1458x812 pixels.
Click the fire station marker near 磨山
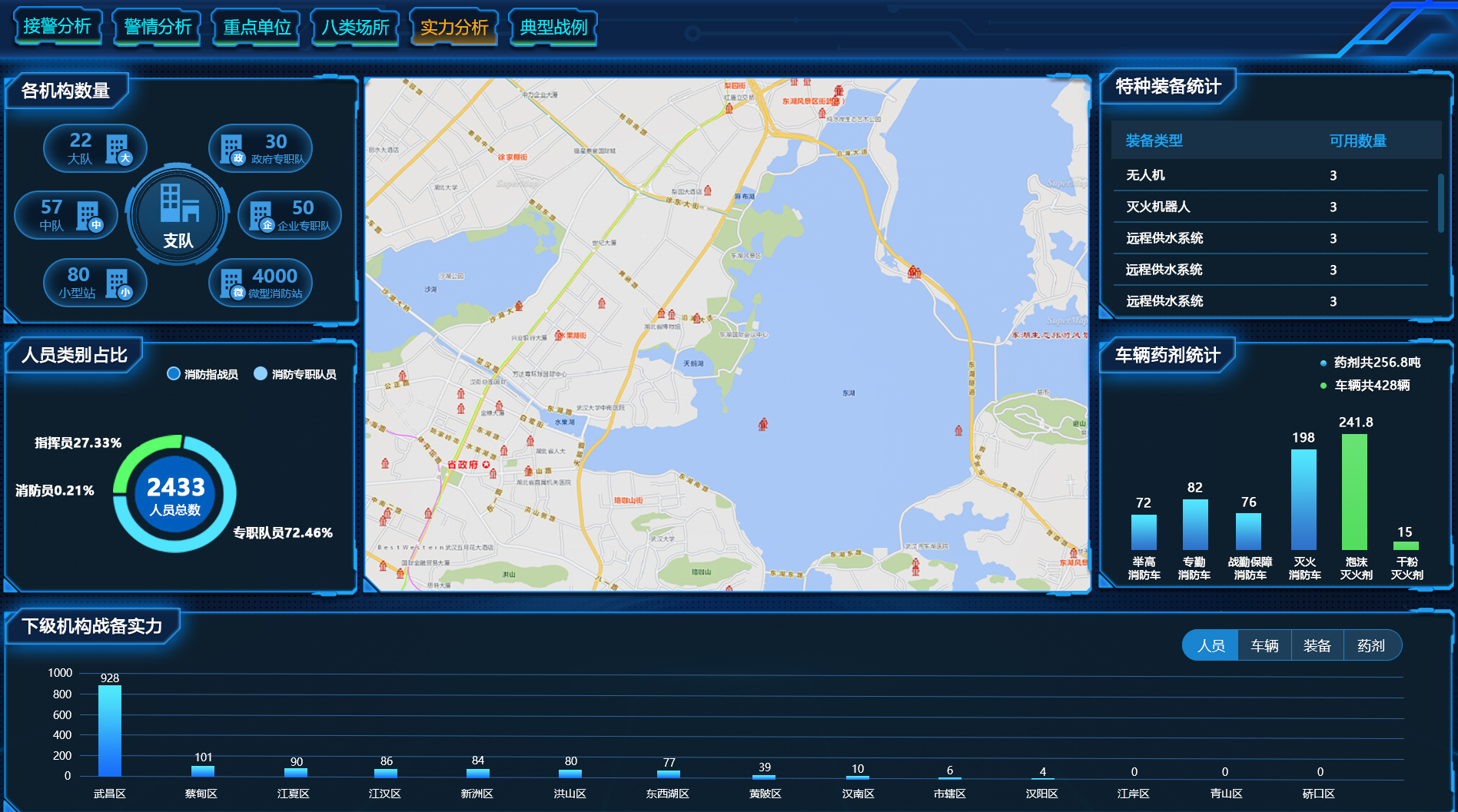pos(958,430)
